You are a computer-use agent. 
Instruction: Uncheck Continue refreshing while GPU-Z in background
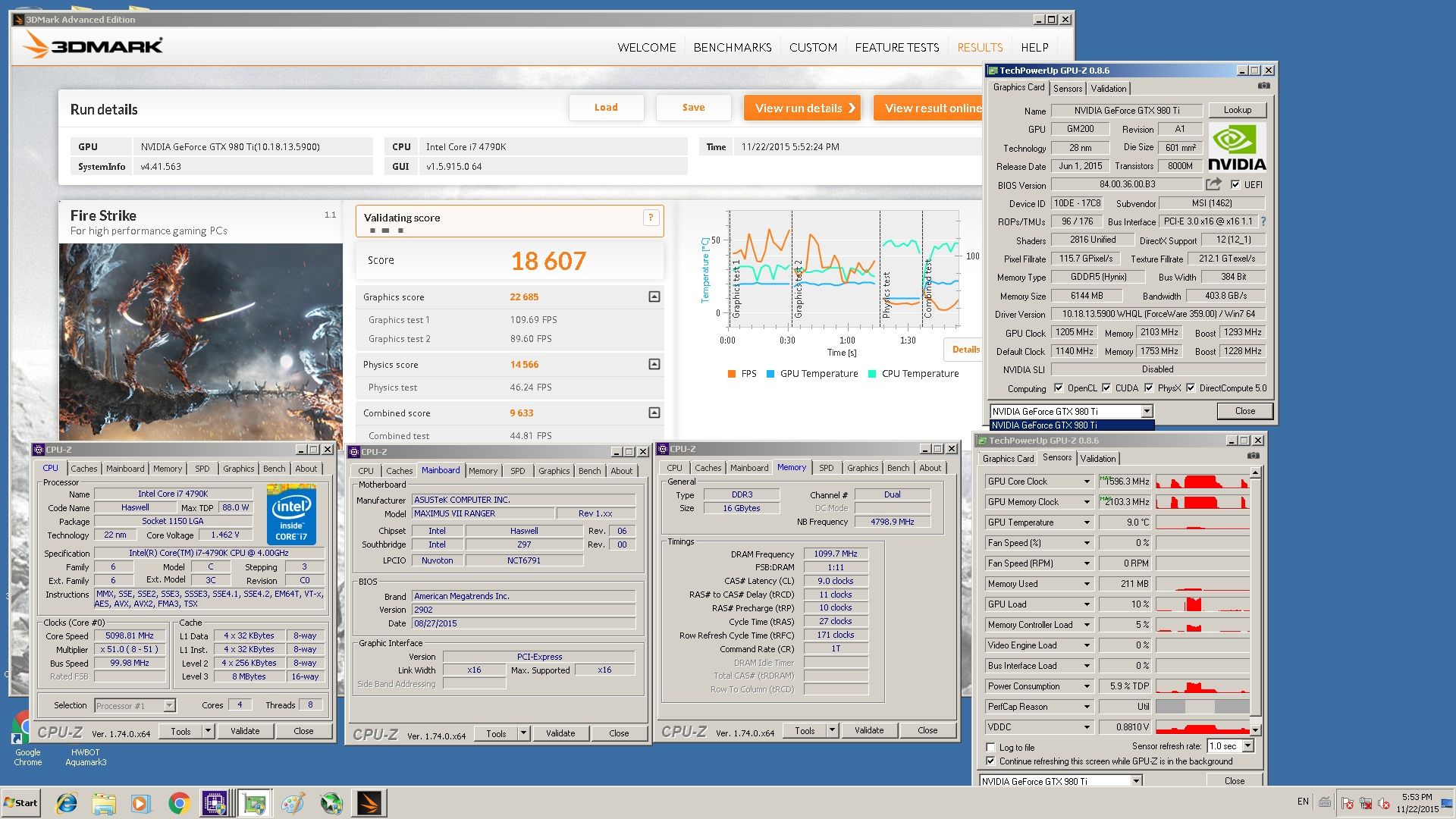[990, 761]
